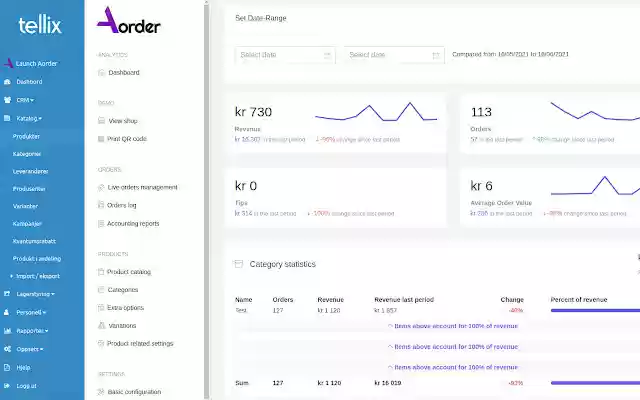Click the Oppsett gears icon
The image size is (640, 400).
coord(7,349)
